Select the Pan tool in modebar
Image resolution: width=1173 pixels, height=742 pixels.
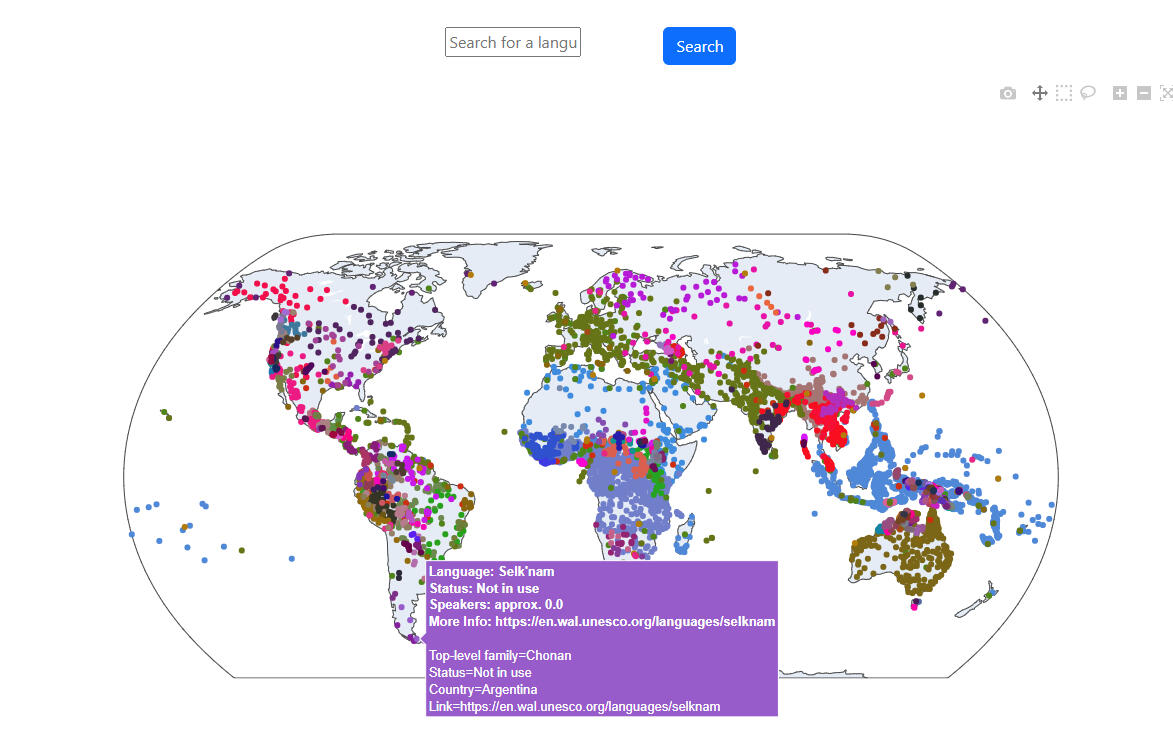coord(1039,93)
